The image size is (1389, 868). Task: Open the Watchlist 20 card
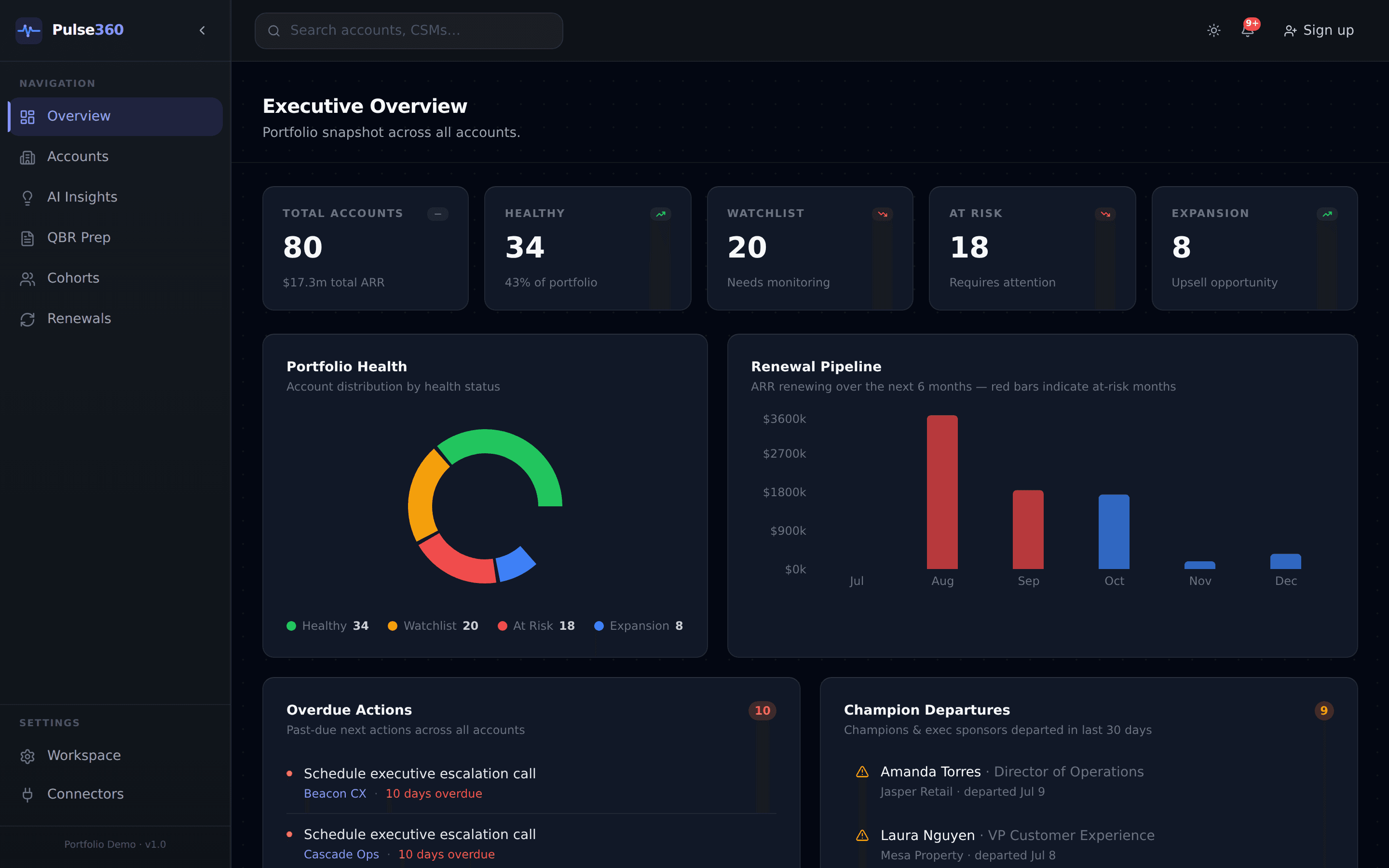coord(810,248)
